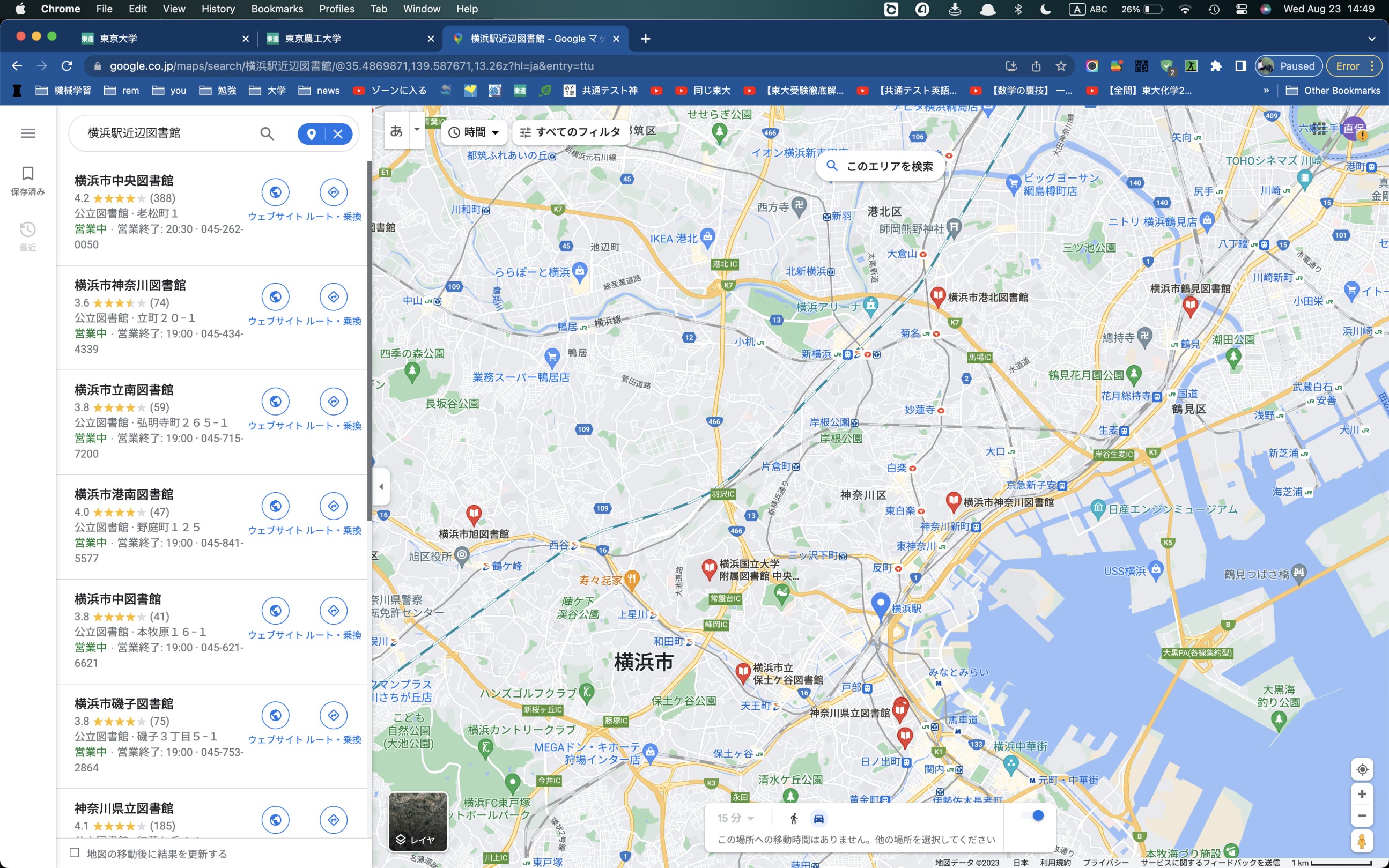Click the 利用規約 link at map bottom

[1055, 862]
